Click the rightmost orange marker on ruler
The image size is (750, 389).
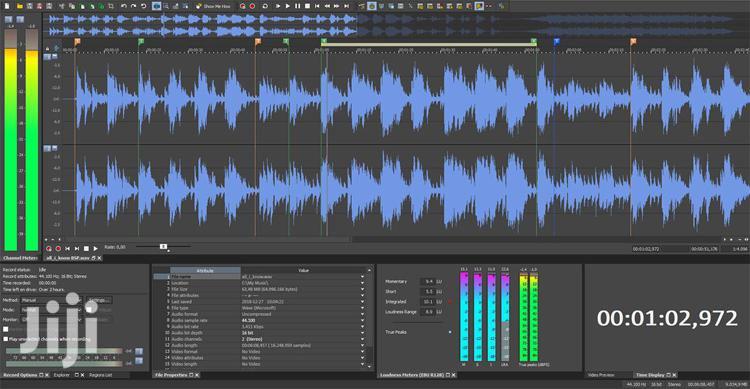tap(633, 42)
